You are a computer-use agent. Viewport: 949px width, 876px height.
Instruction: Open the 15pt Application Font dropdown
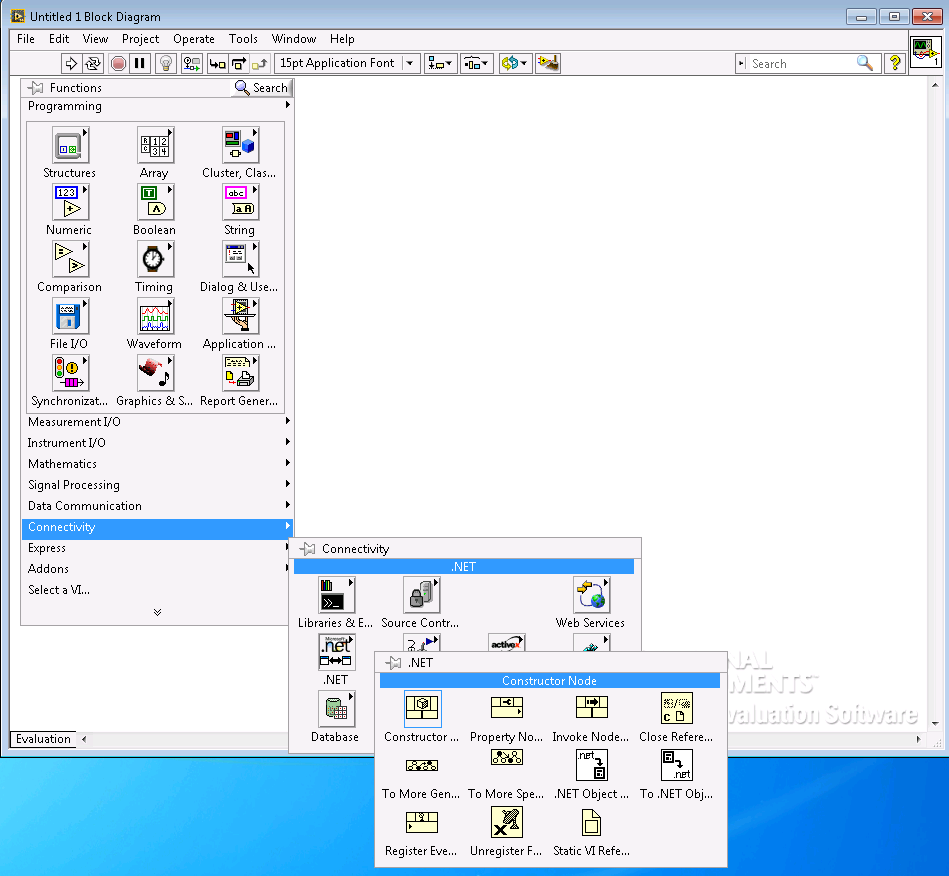(x=347, y=63)
